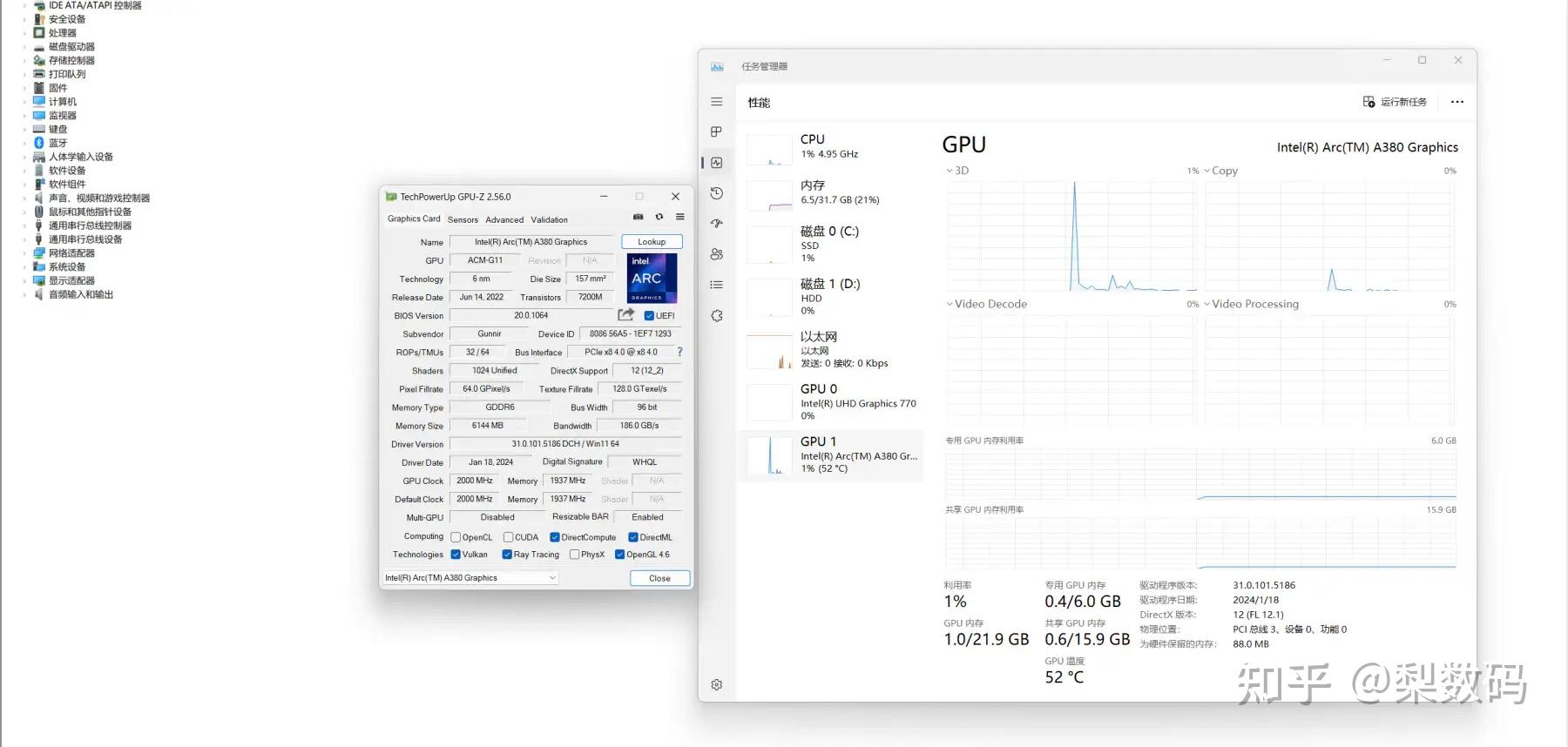Open the Copy graph selector dropdown
1568x747 pixels.
point(1220,171)
